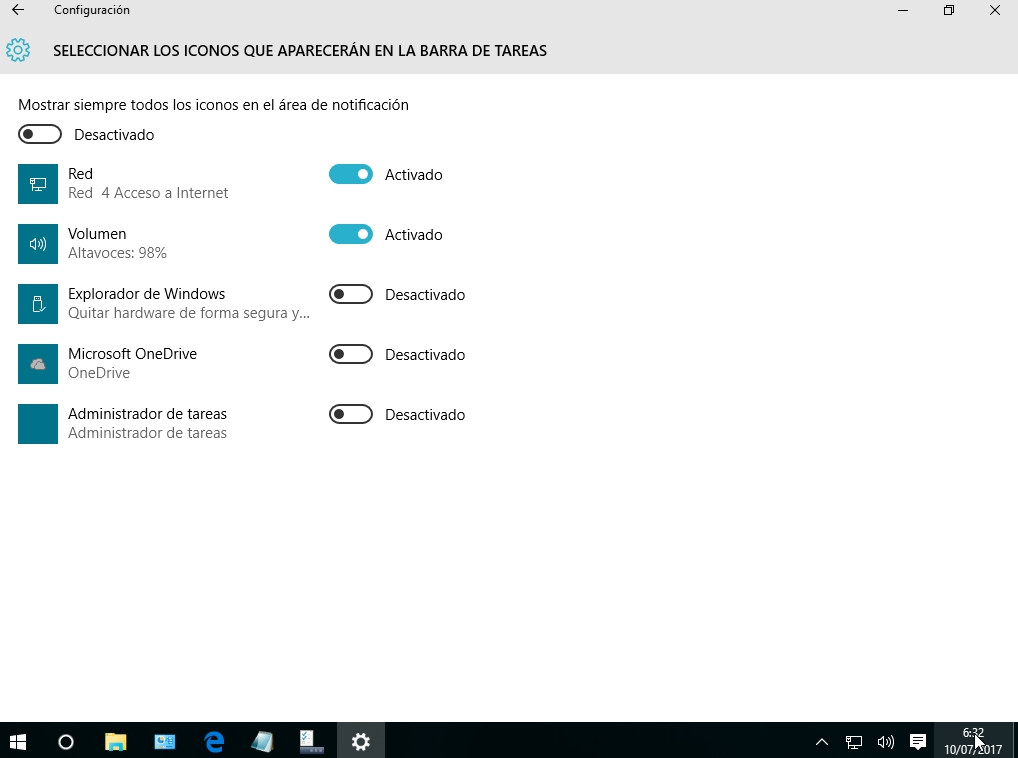Click the Explorador de Windows tile icon
1018x758 pixels.
(x=38, y=304)
